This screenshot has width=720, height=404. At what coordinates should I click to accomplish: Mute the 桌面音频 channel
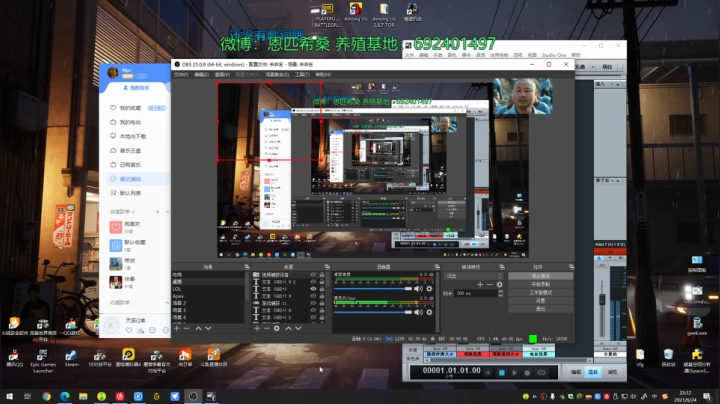(418, 289)
